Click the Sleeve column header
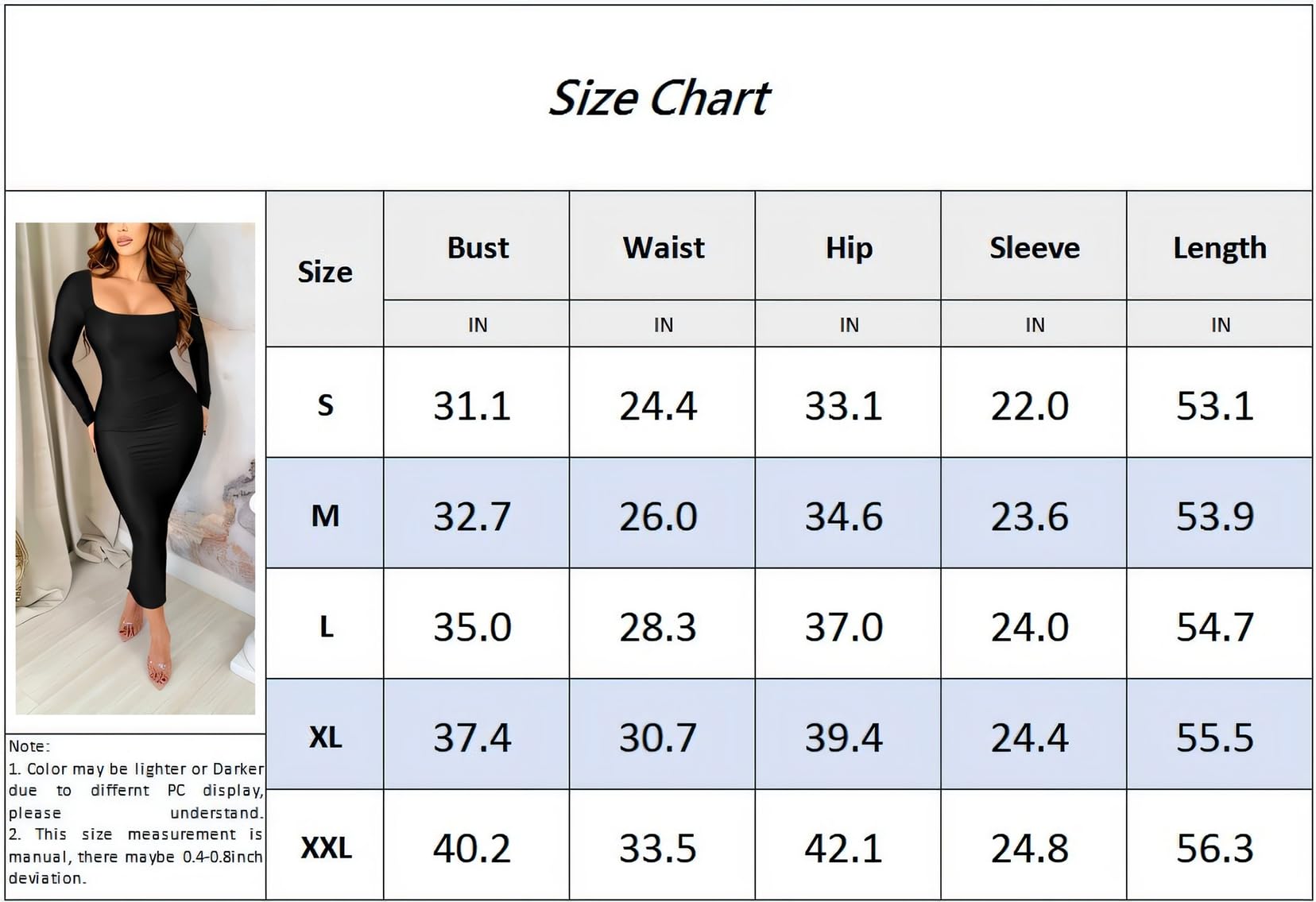The height and width of the screenshot is (902, 1316). click(1034, 248)
